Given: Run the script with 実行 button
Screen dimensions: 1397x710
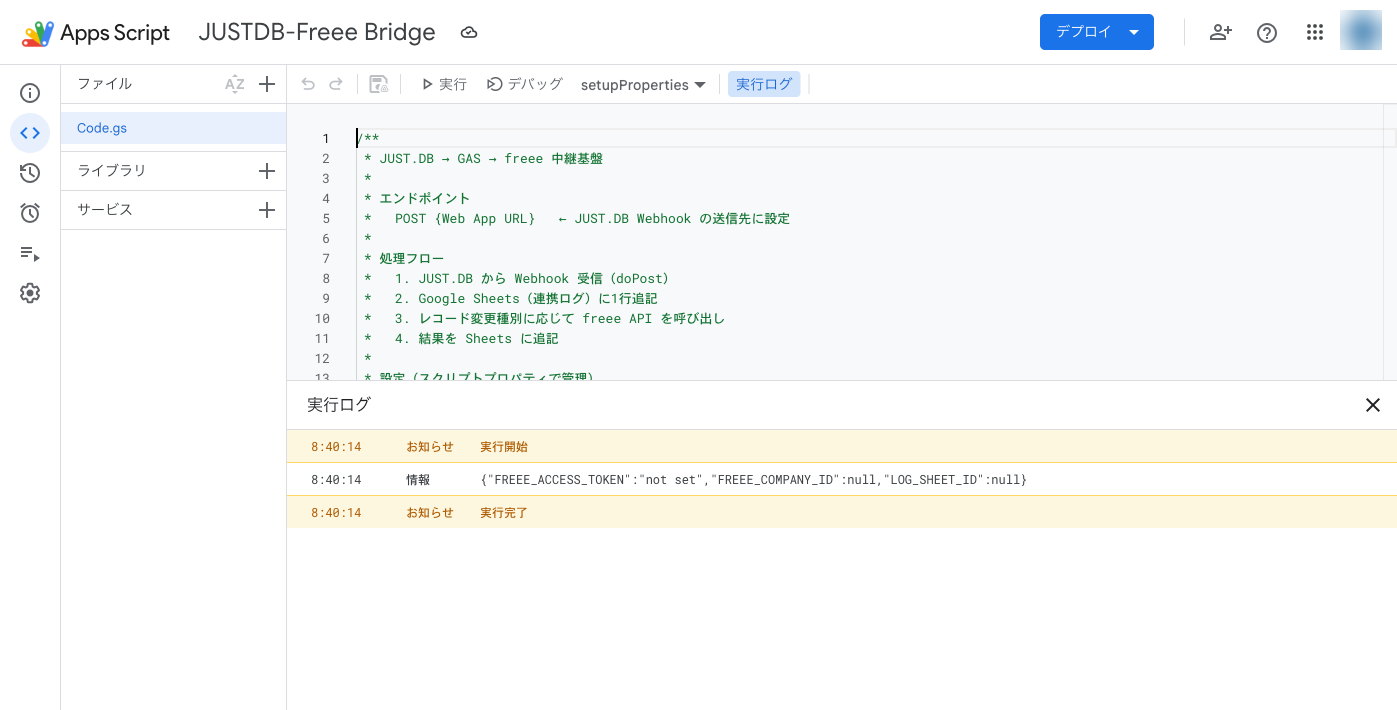Looking at the screenshot, I should pos(444,85).
